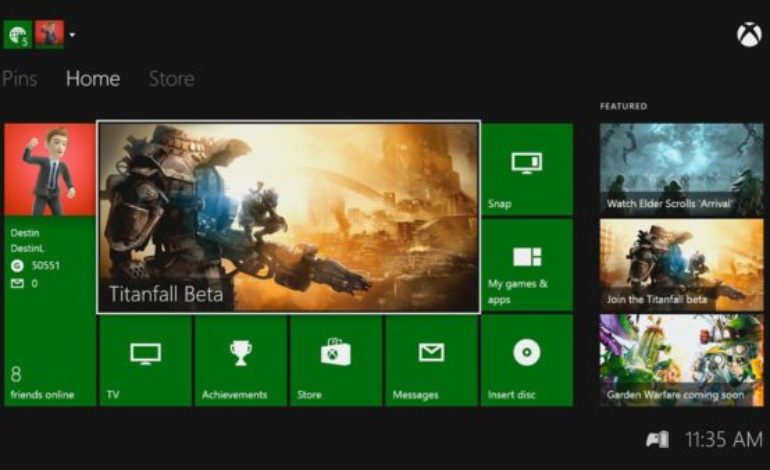Expand the profile dropdown arrow
770x470 pixels.
pyautogui.click(x=72, y=35)
